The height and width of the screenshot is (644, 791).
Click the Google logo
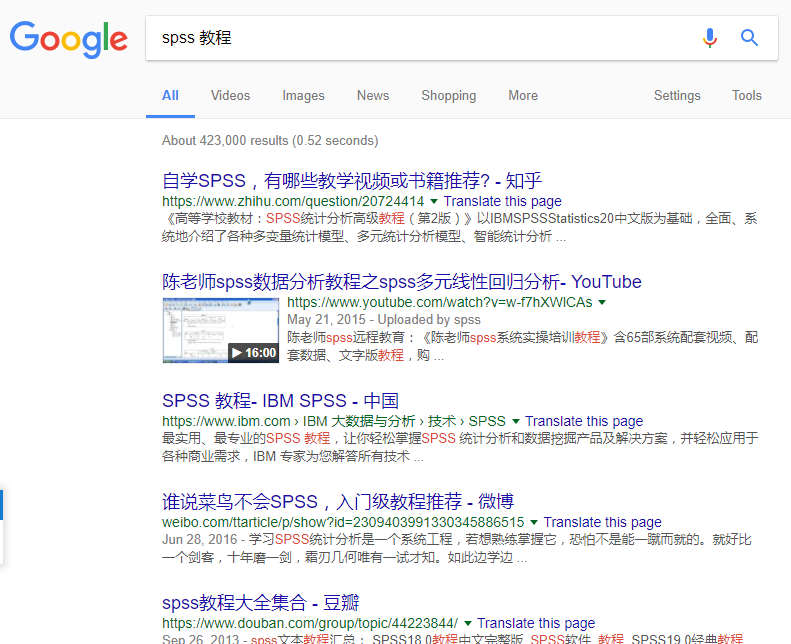pyautogui.click(x=69, y=39)
